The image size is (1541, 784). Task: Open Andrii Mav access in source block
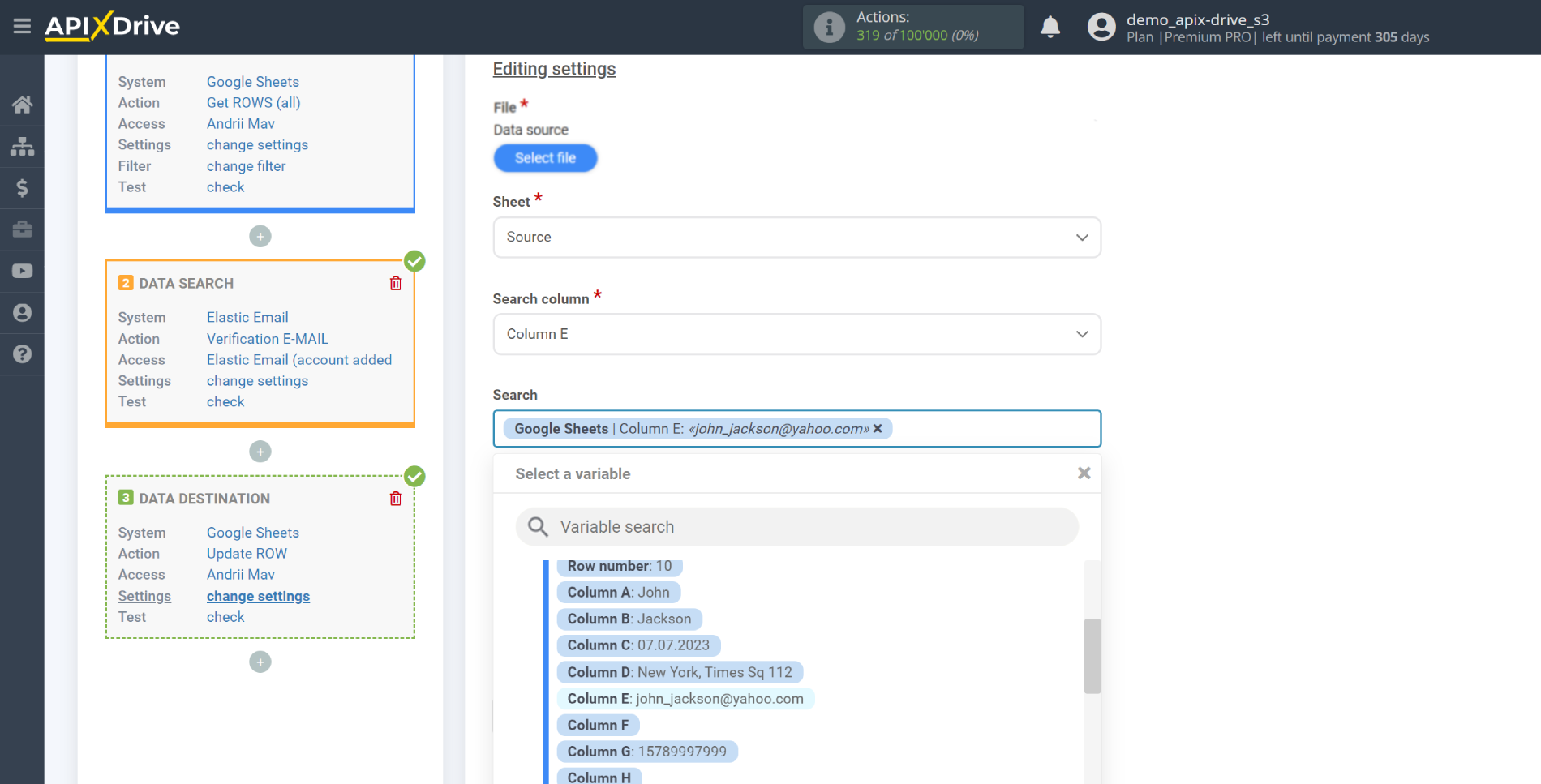pos(241,124)
